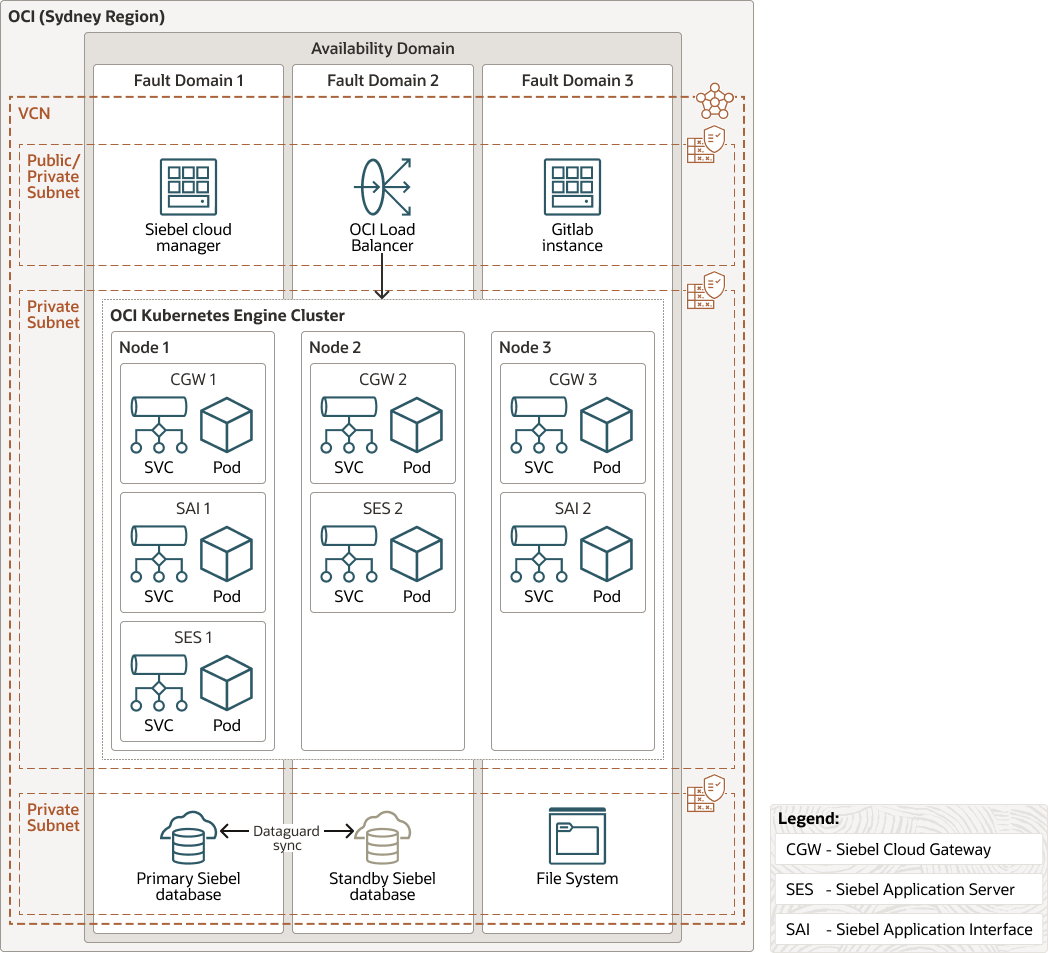Click the 'CGW 1' title
This screenshot has height=953, width=1048.
click(x=193, y=380)
